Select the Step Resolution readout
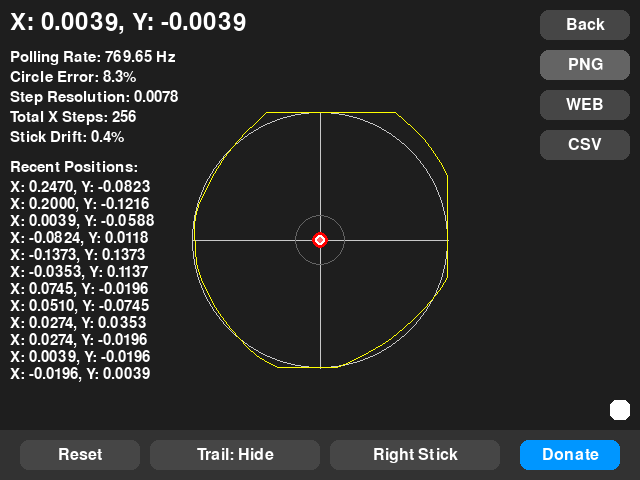Viewport: 640px width, 480px height. 94,97
